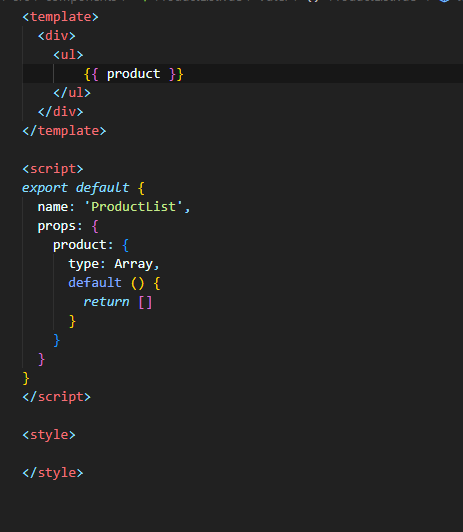Click the 'name' property key
Image resolution: width=463 pixels, height=532 pixels.
click(x=53, y=207)
